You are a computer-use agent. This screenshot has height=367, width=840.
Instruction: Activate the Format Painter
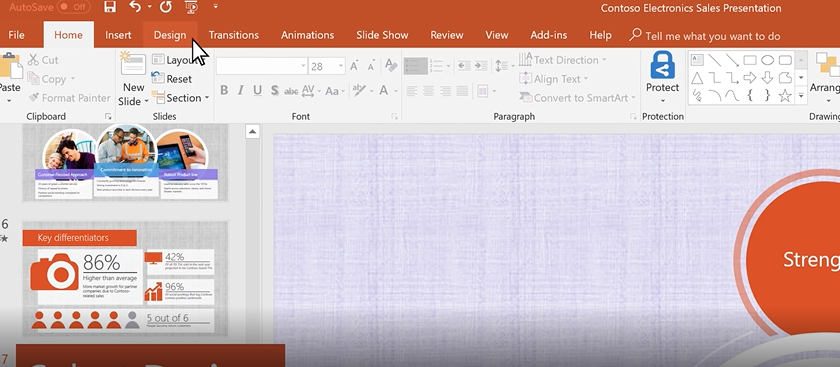(x=69, y=98)
